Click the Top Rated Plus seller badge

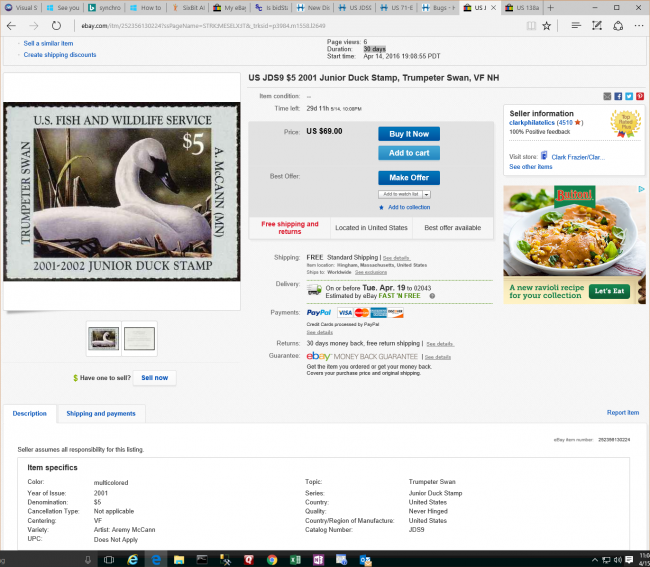click(626, 124)
